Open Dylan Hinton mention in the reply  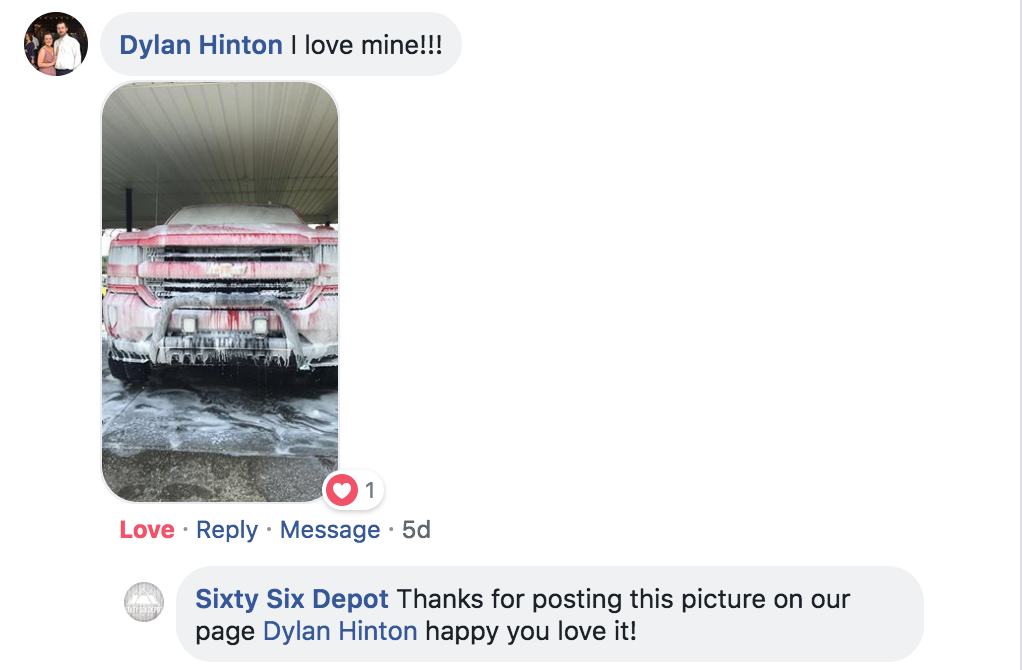click(x=340, y=631)
